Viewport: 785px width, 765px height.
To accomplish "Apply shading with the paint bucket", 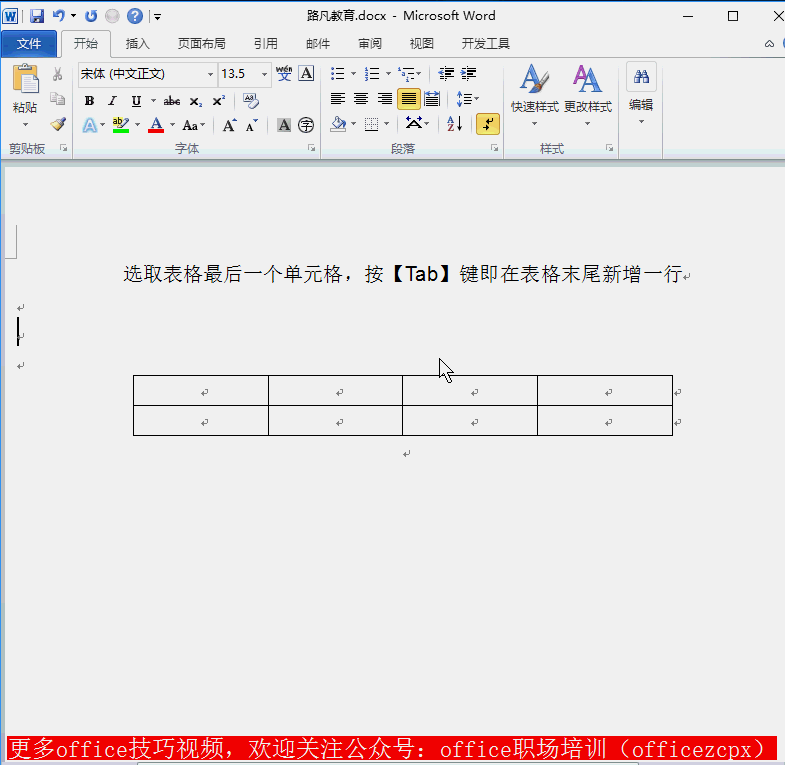I will (x=338, y=124).
